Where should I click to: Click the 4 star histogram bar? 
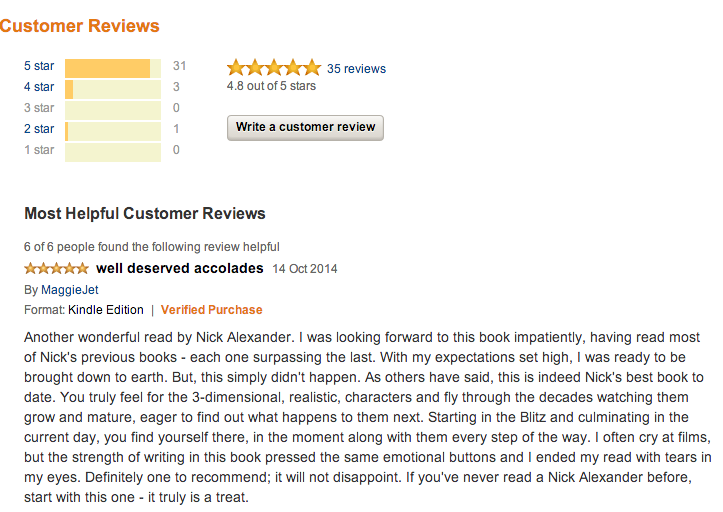pos(112,88)
